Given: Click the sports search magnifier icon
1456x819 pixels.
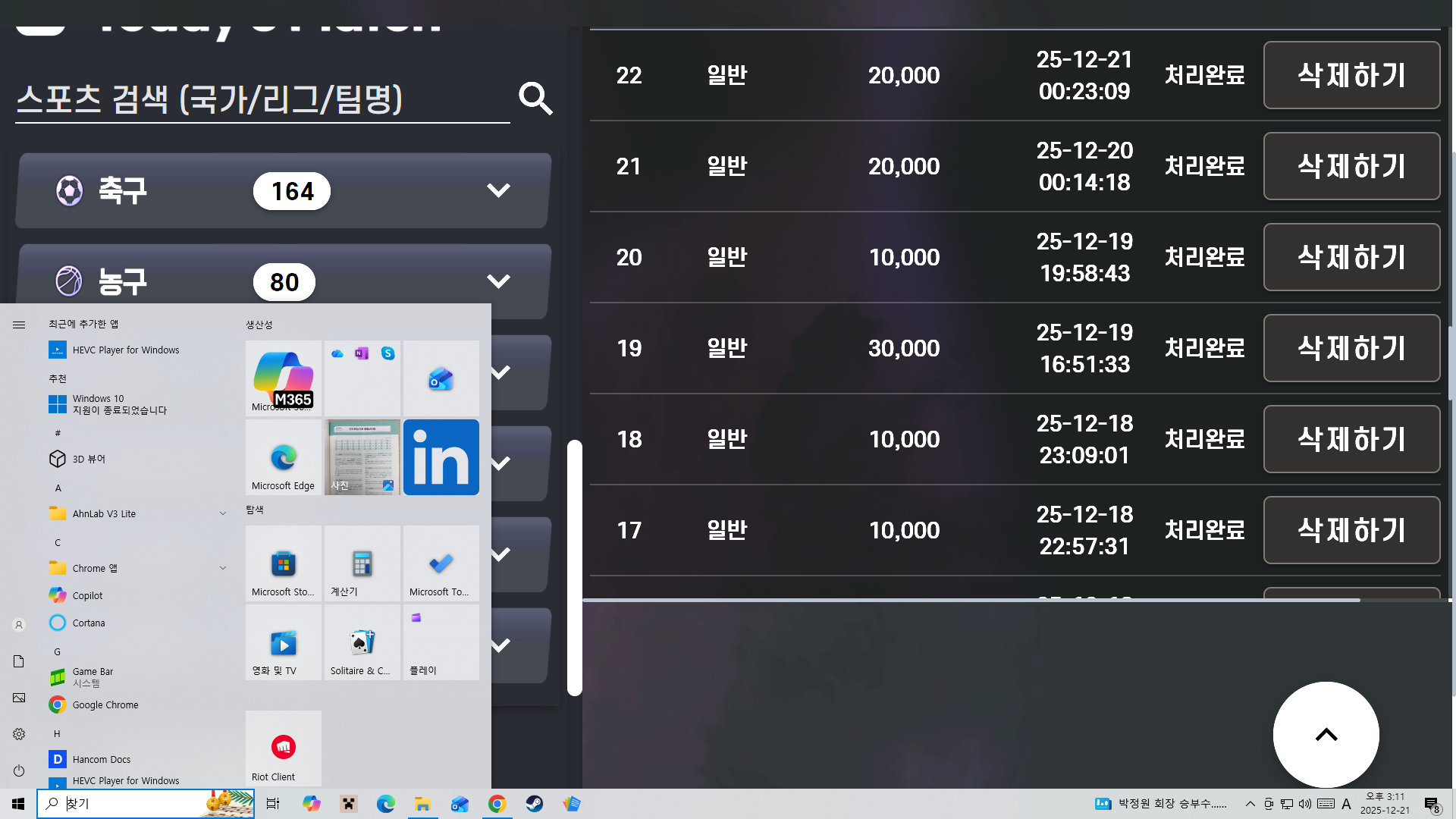Looking at the screenshot, I should (535, 99).
